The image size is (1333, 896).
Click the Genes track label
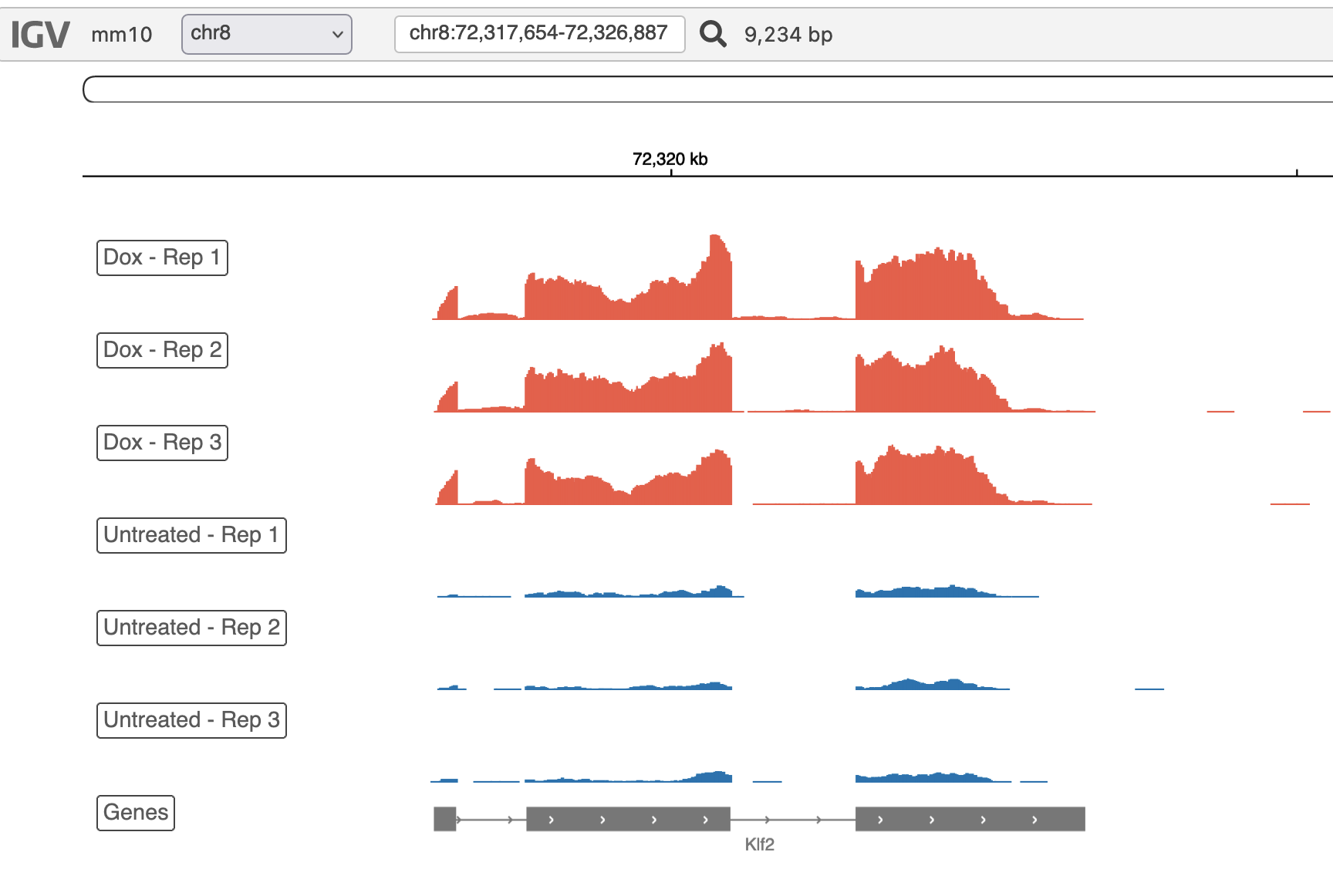tap(136, 813)
